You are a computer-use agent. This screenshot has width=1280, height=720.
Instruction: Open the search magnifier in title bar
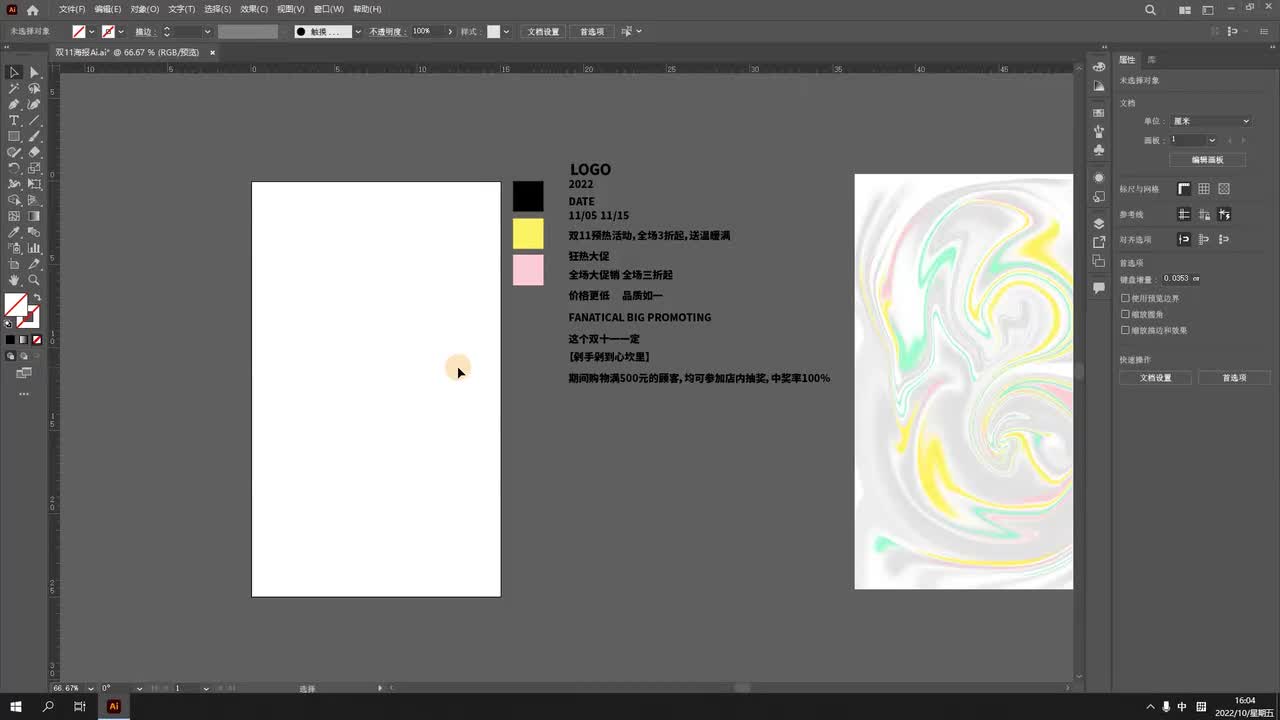(1150, 10)
